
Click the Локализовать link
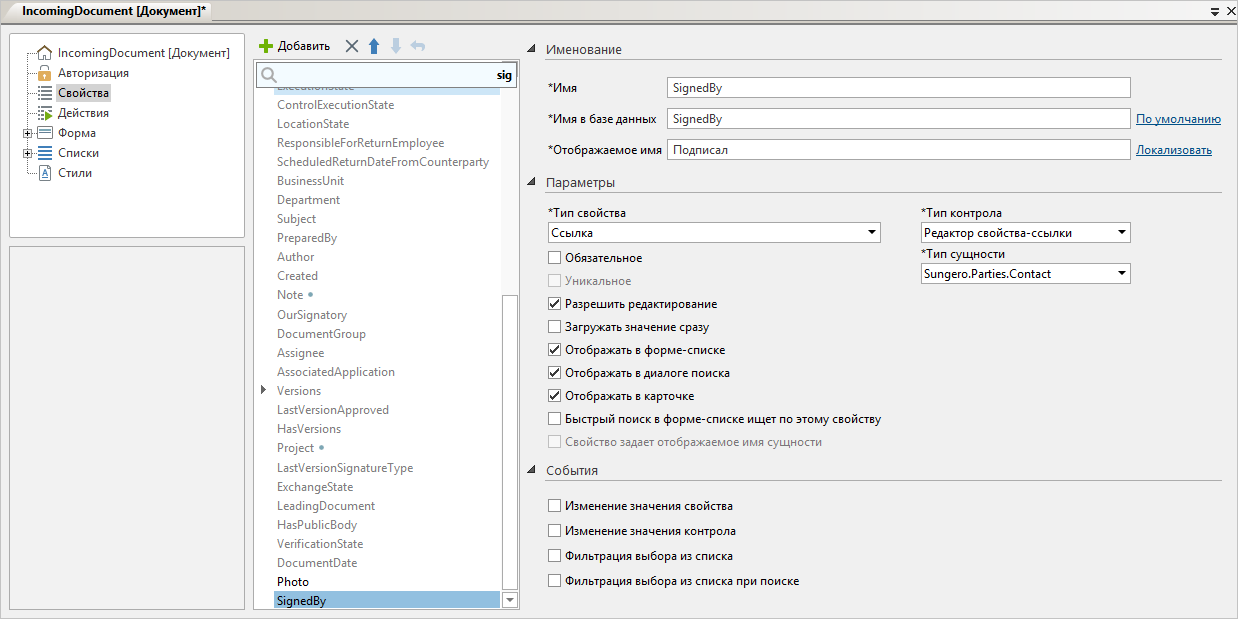1173,150
